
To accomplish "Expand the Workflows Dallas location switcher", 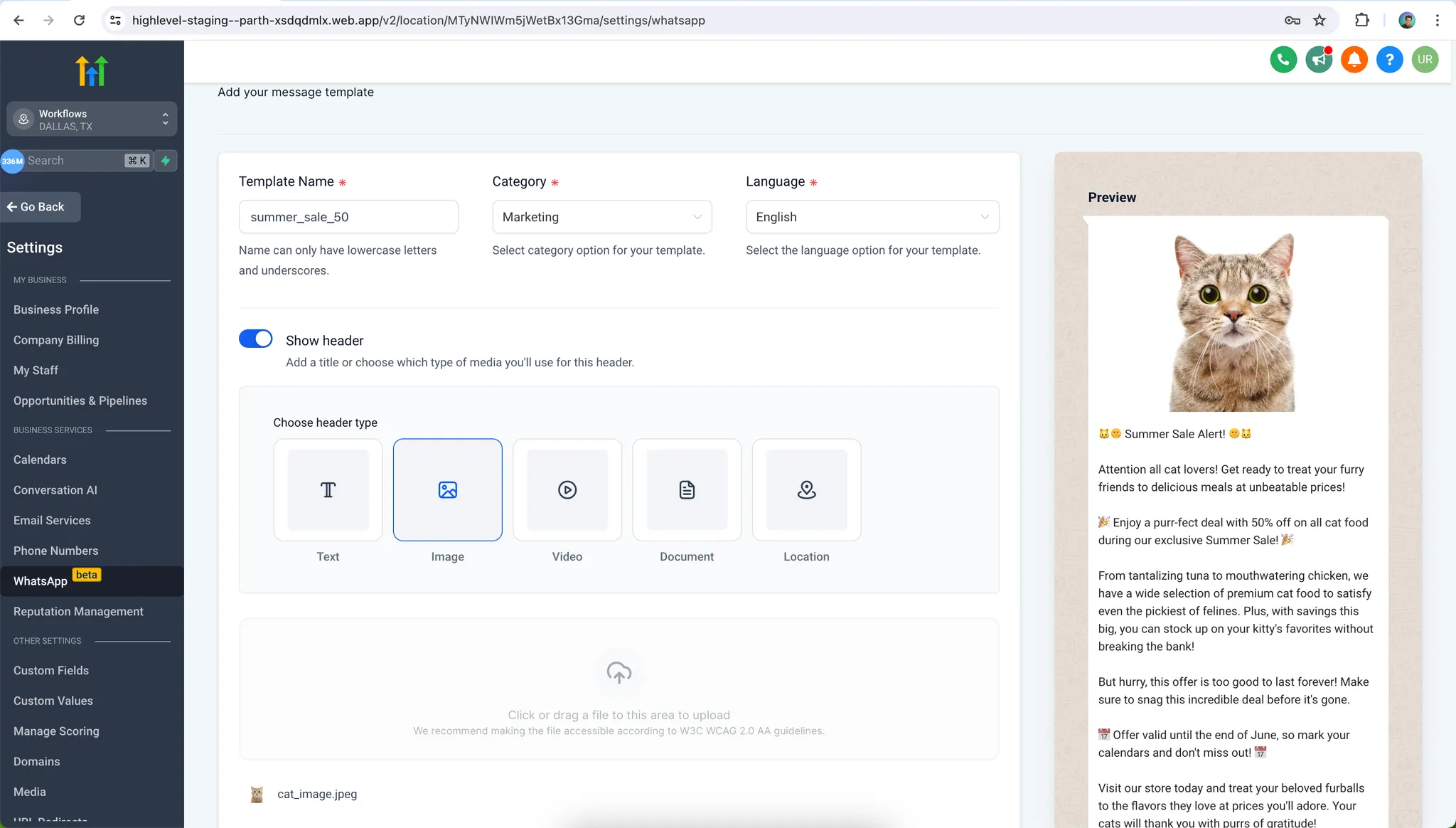I will click(x=92, y=120).
